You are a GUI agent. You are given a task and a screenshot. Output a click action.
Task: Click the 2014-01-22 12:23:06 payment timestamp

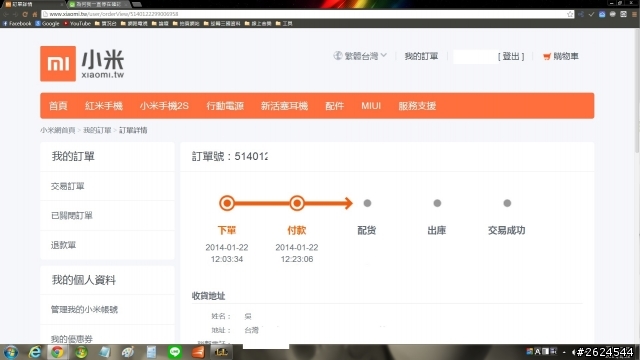(297, 253)
